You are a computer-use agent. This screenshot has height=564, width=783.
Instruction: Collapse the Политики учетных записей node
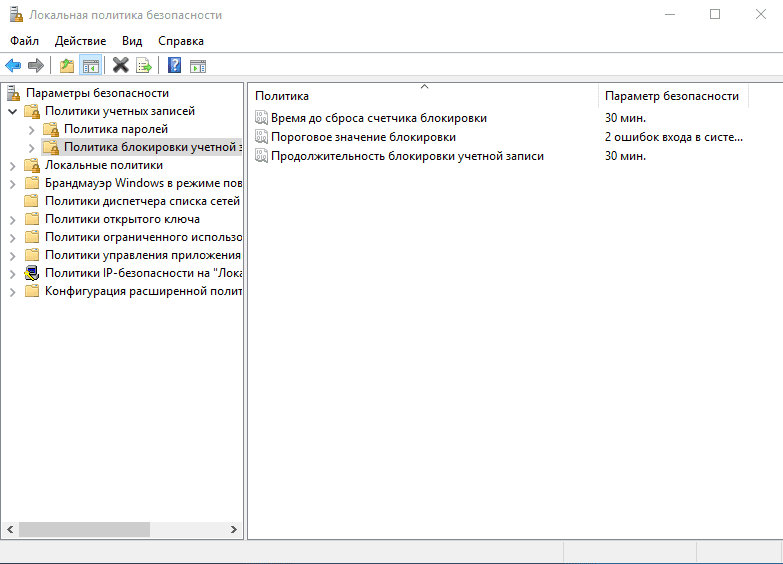point(13,111)
